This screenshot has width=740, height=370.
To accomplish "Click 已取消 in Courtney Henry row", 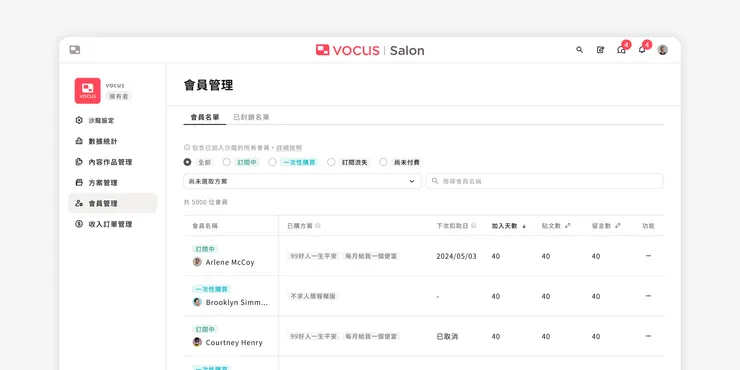I will coord(447,336).
